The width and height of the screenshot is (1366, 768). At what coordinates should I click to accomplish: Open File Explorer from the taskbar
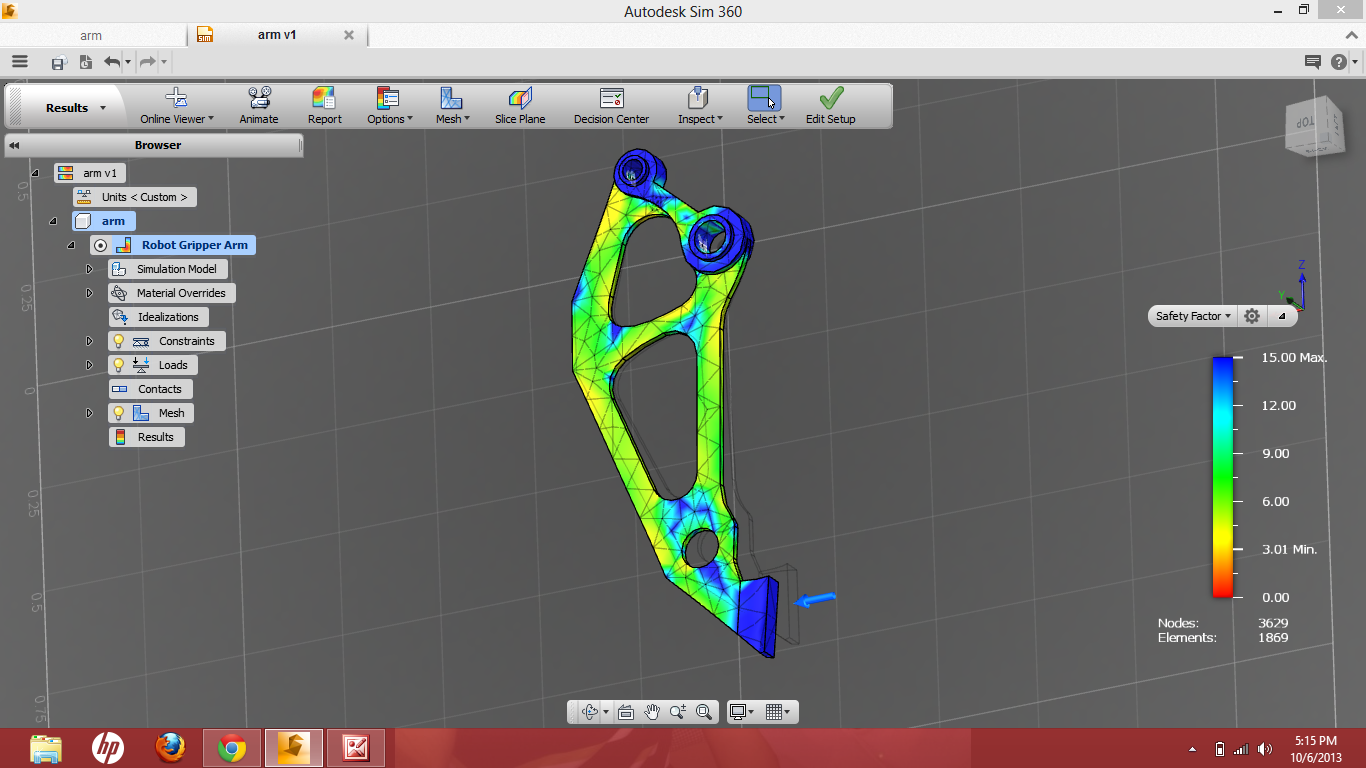click(46, 748)
